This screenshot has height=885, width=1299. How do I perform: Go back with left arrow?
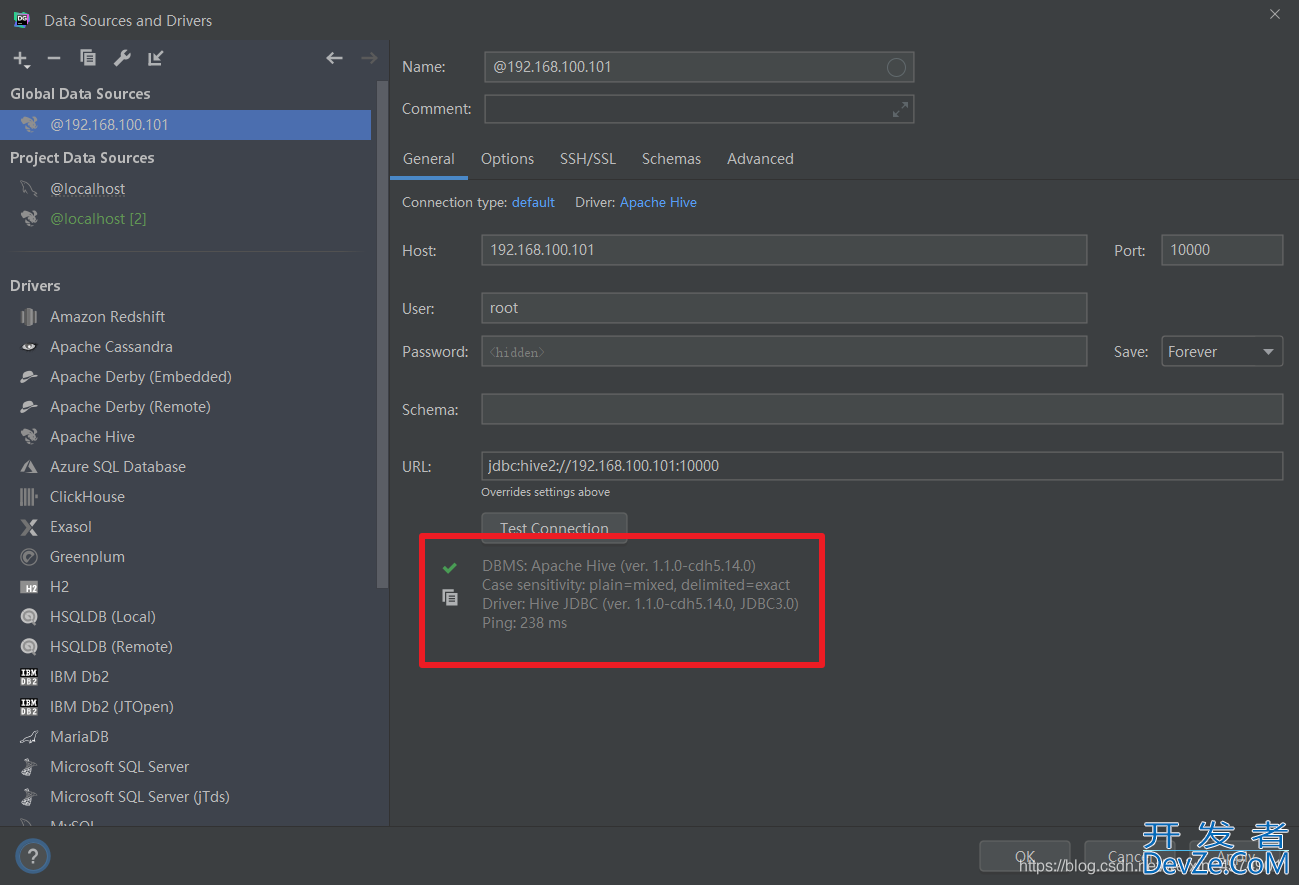tap(335, 58)
